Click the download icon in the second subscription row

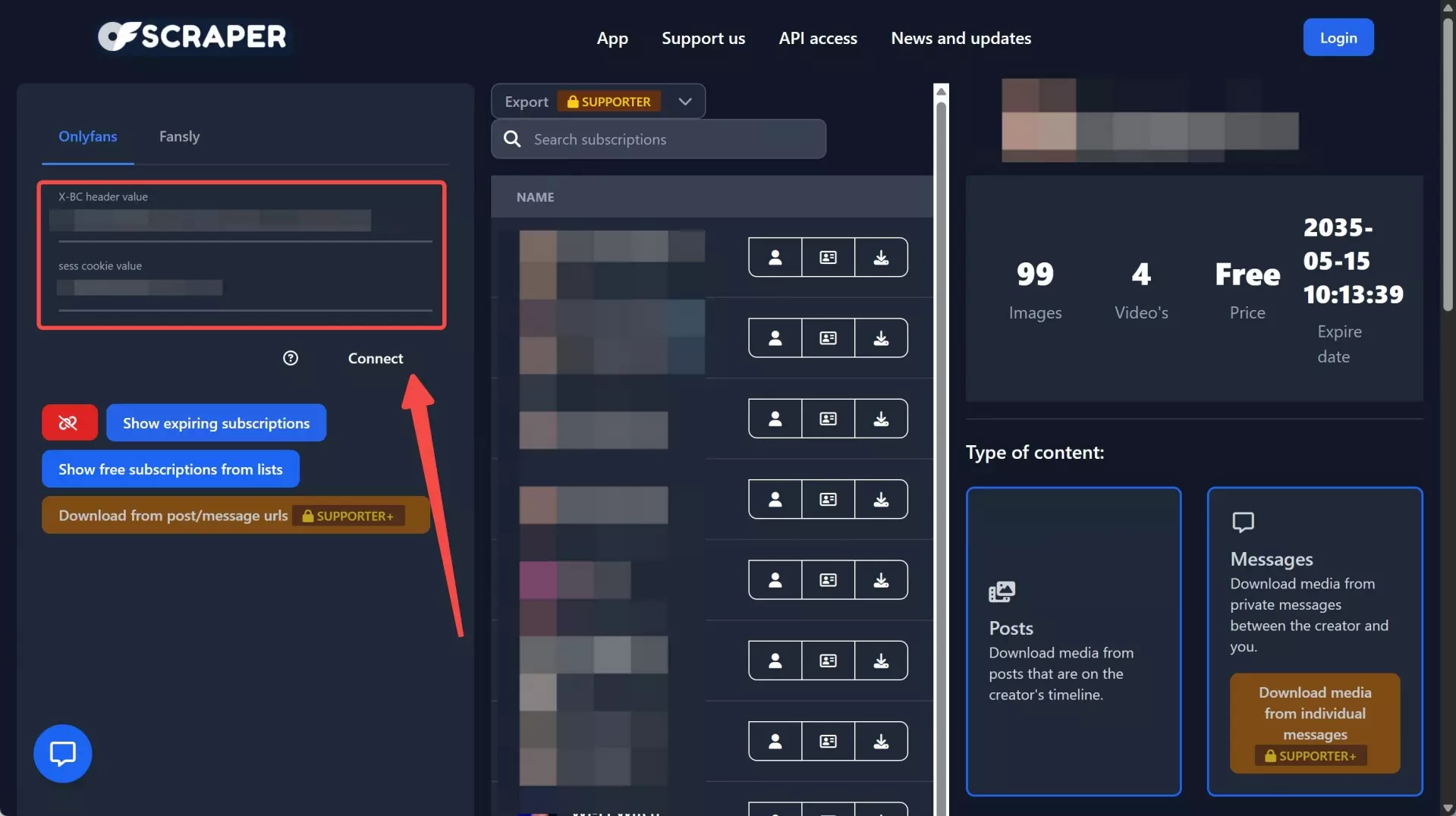click(881, 338)
